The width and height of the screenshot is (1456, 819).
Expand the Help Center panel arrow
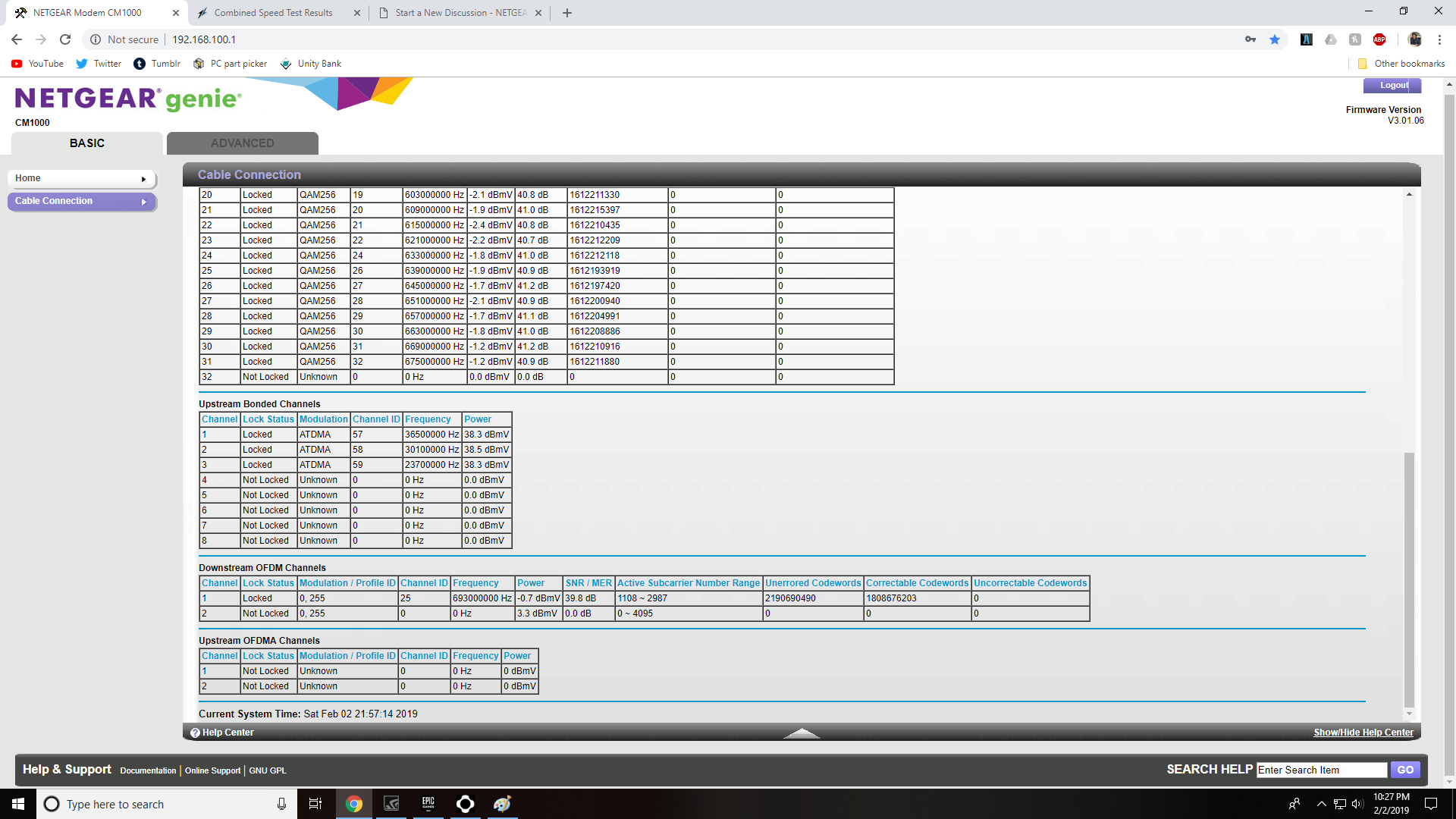point(801,733)
